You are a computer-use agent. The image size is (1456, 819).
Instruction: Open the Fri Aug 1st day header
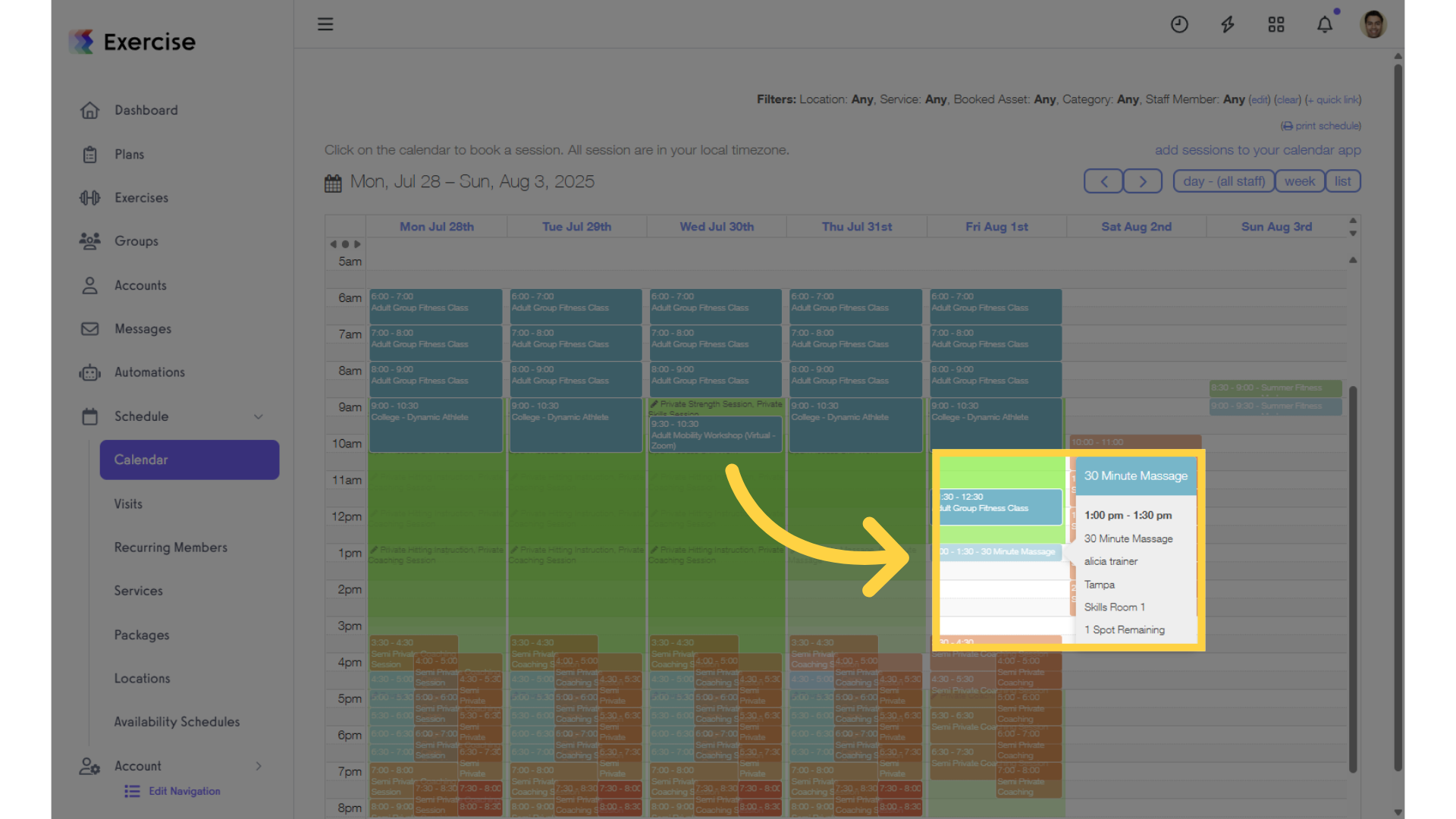(x=996, y=227)
